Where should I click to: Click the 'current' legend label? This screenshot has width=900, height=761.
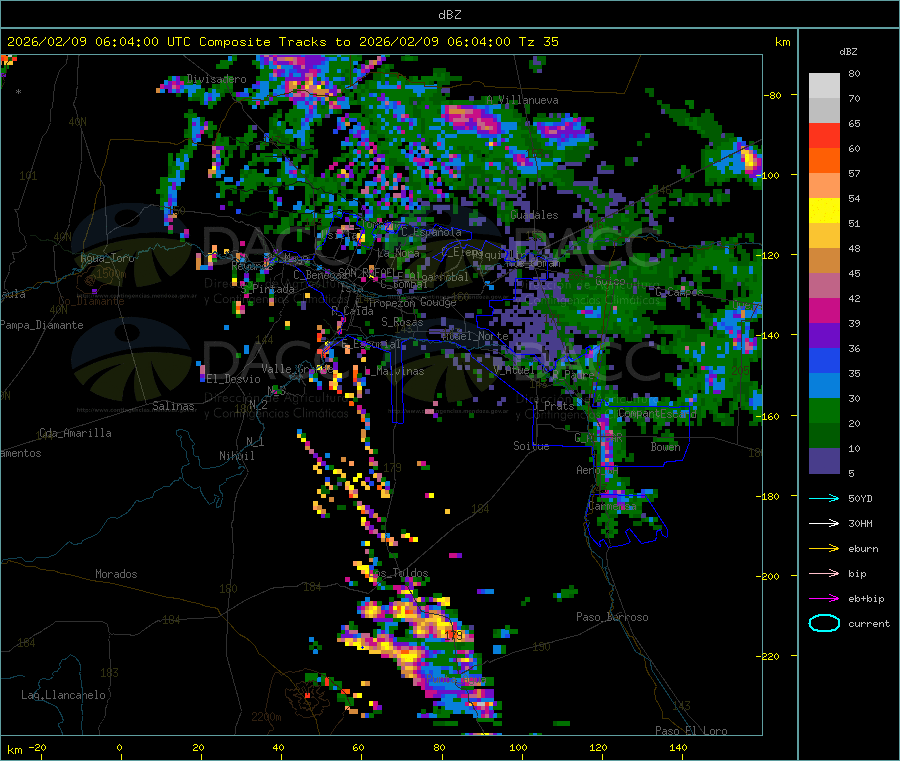click(x=869, y=624)
